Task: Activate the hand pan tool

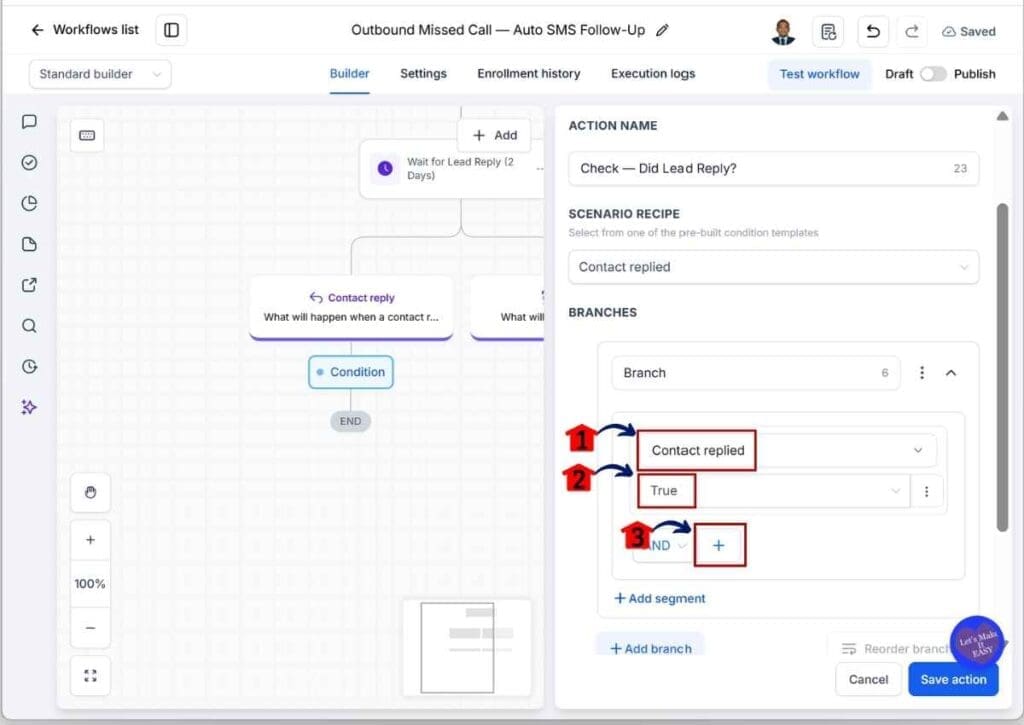Action: click(90, 492)
